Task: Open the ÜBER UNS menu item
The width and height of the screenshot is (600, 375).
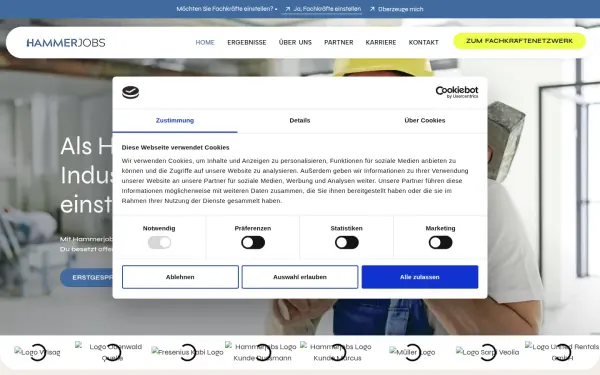Action: click(x=295, y=42)
